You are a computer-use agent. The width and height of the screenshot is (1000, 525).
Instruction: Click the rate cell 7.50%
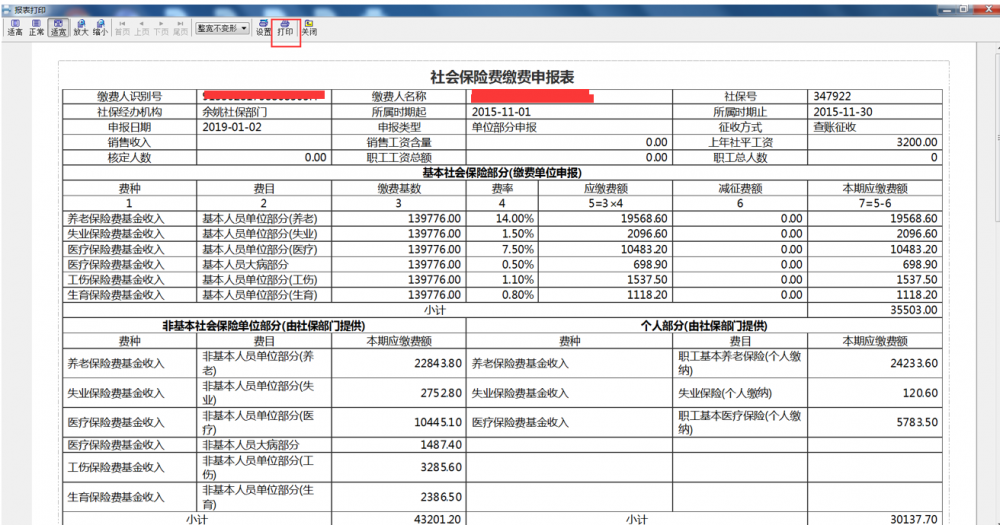point(517,249)
